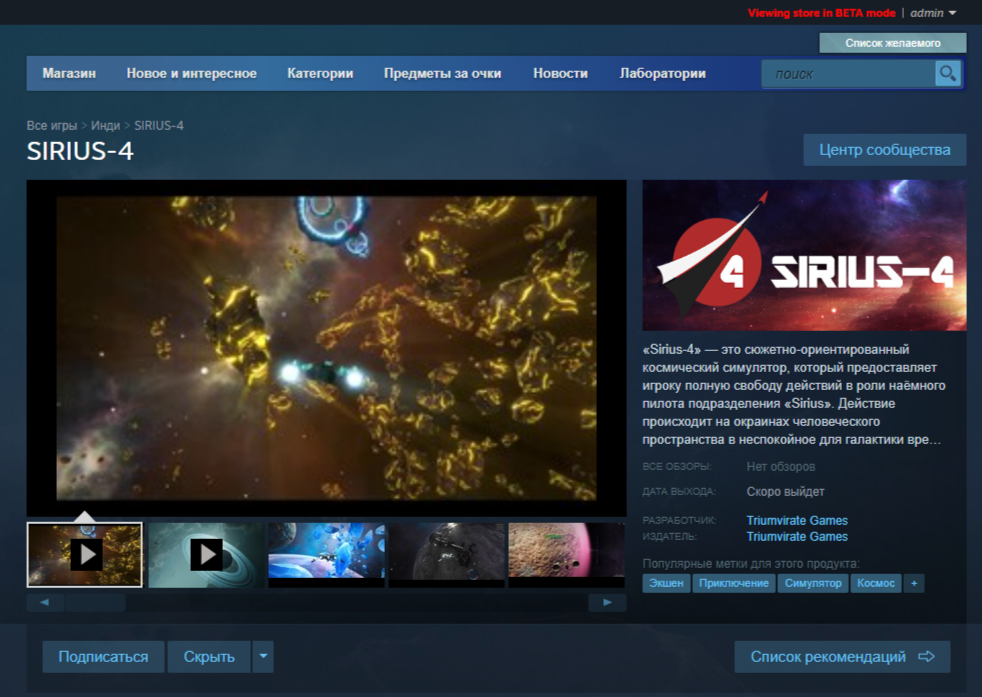Open the Новости tab

[561, 73]
